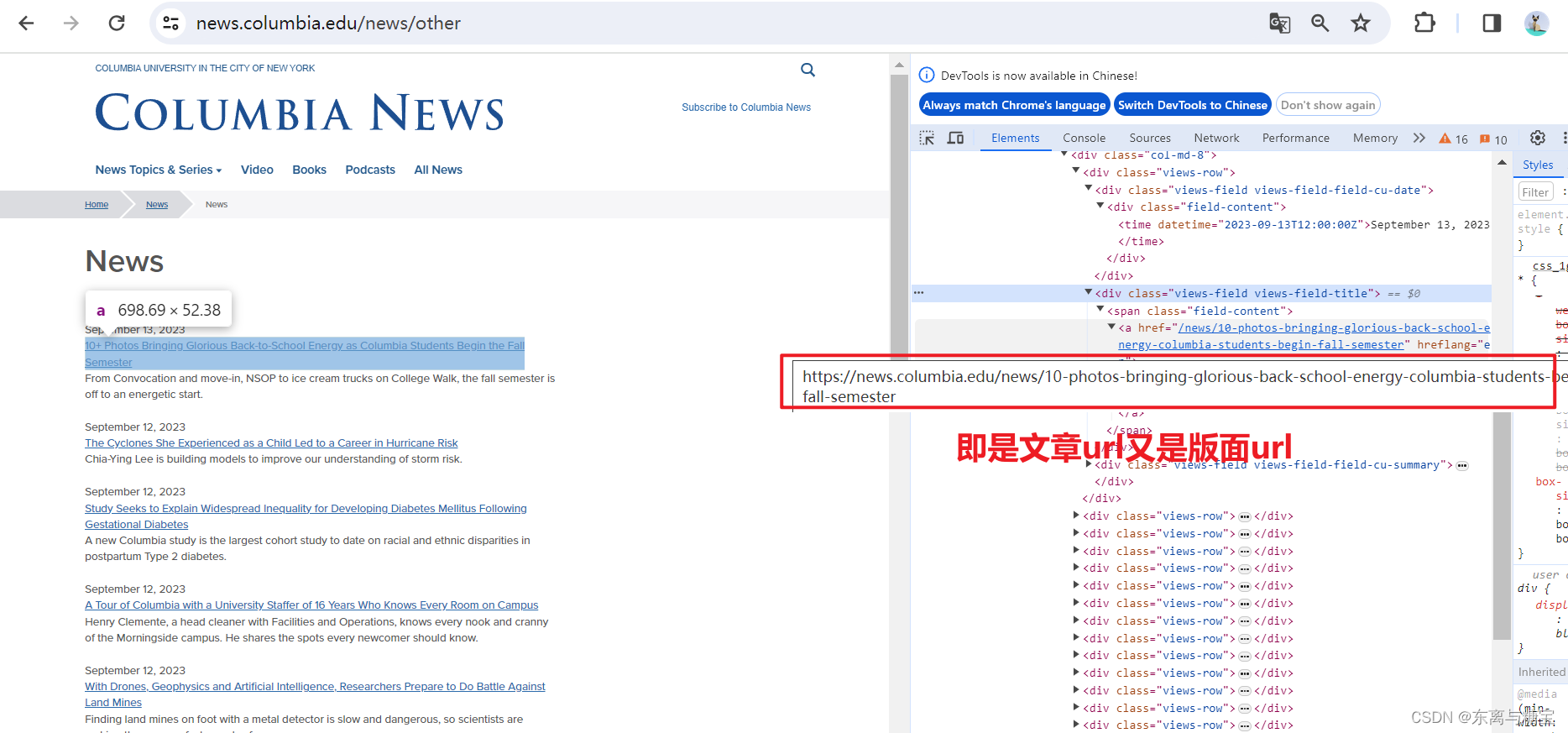Click the ellipsis beside the selected views-field-title node
This screenshot has width=1568, height=733.
tap(919, 293)
